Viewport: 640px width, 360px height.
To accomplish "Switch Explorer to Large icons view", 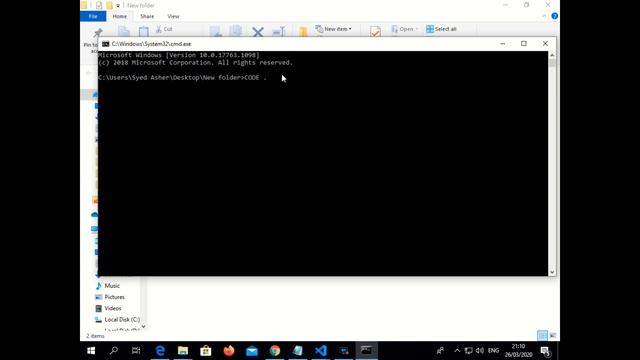I will 553,336.
